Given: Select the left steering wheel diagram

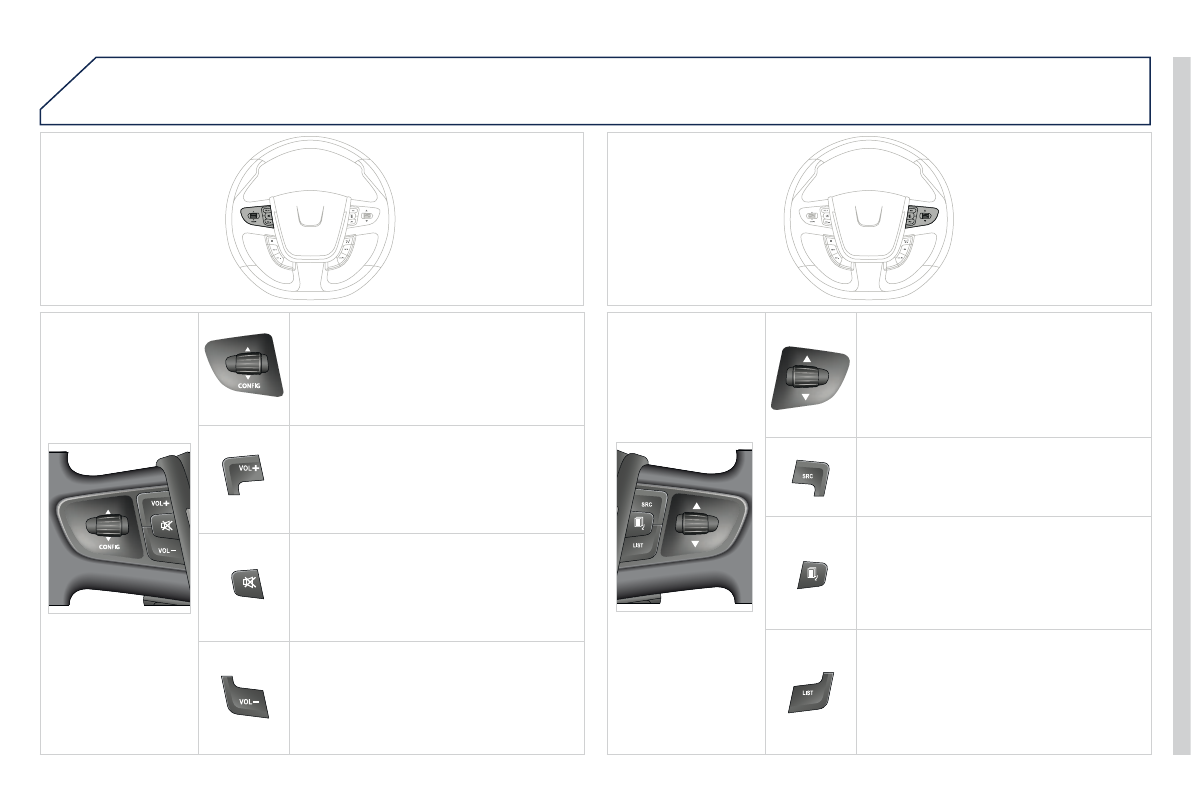Looking at the screenshot, I should (x=310, y=218).
